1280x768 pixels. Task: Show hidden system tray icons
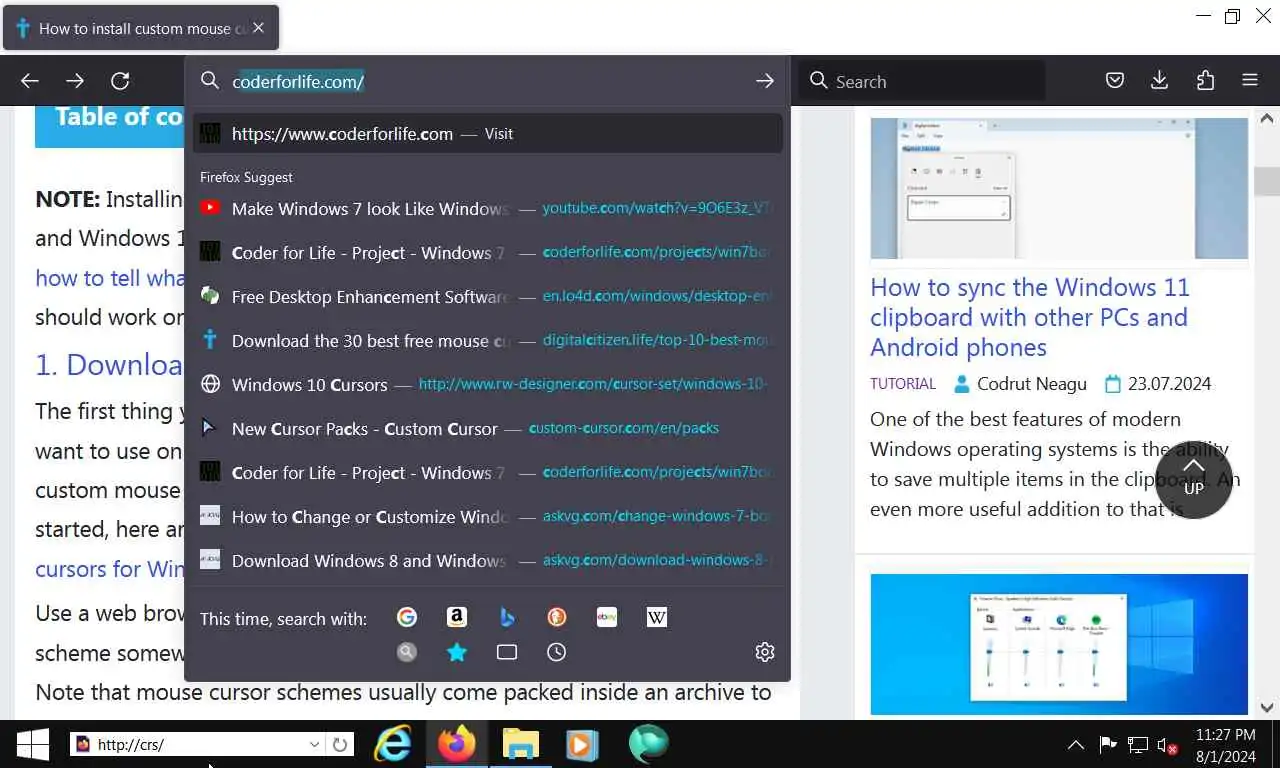point(1076,745)
